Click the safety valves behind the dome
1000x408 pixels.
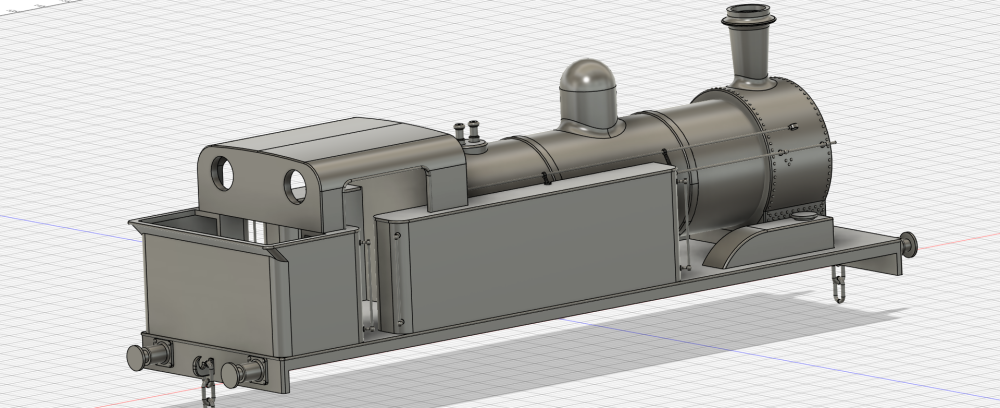pos(468,136)
